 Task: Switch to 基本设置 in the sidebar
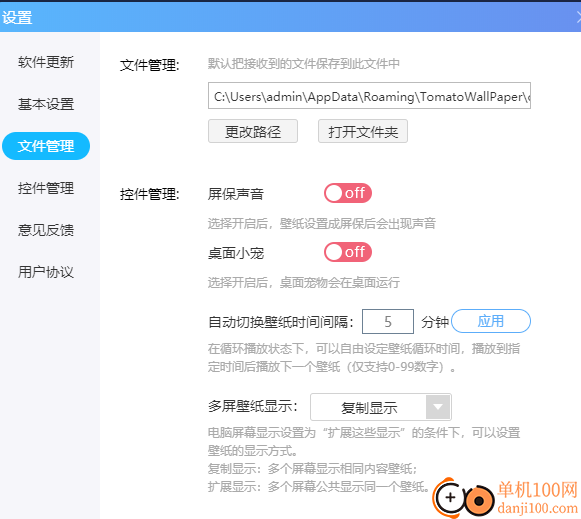coord(46,104)
